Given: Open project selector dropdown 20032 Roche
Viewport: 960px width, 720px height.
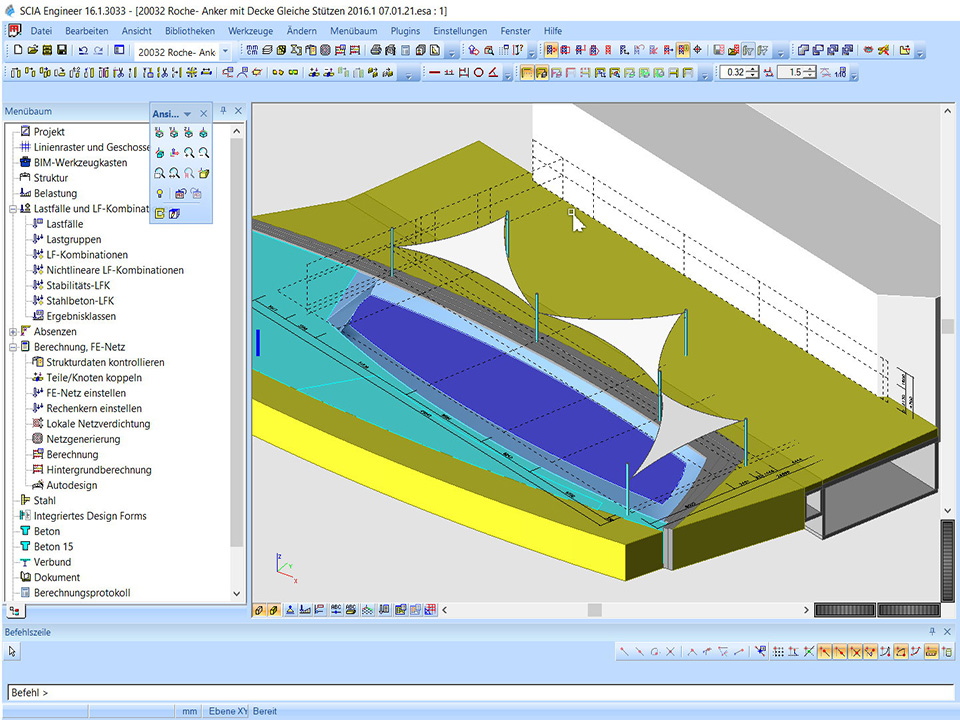Looking at the screenshot, I should [224, 51].
